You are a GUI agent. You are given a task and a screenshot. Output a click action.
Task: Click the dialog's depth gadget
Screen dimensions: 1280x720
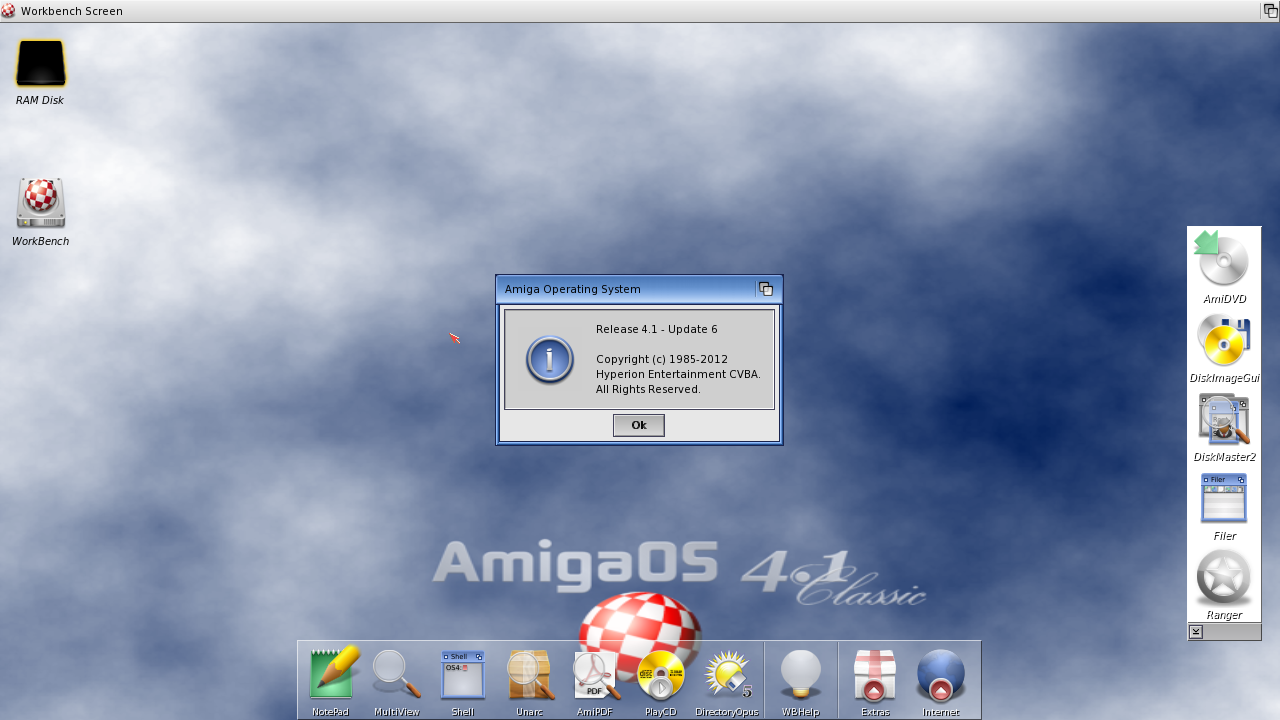(766, 289)
